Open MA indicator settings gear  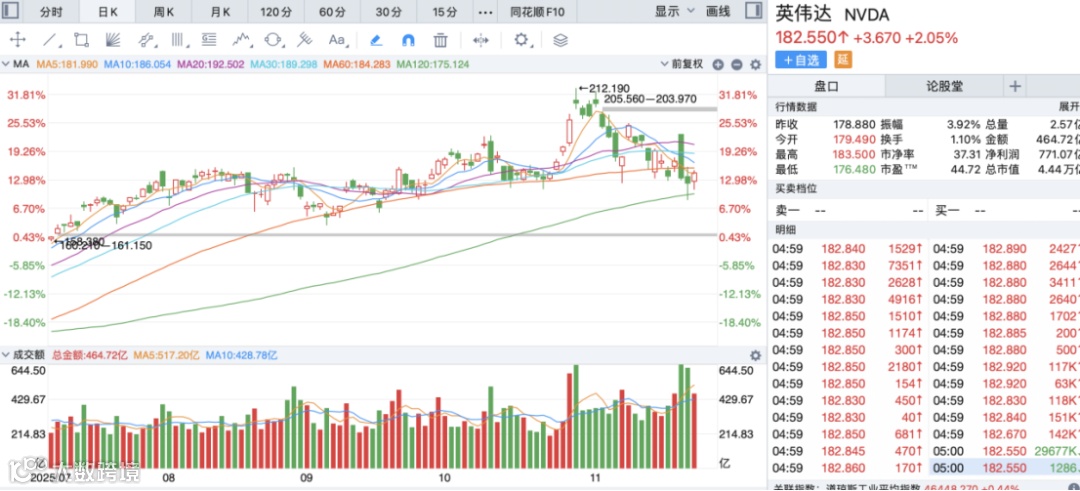(x=756, y=65)
